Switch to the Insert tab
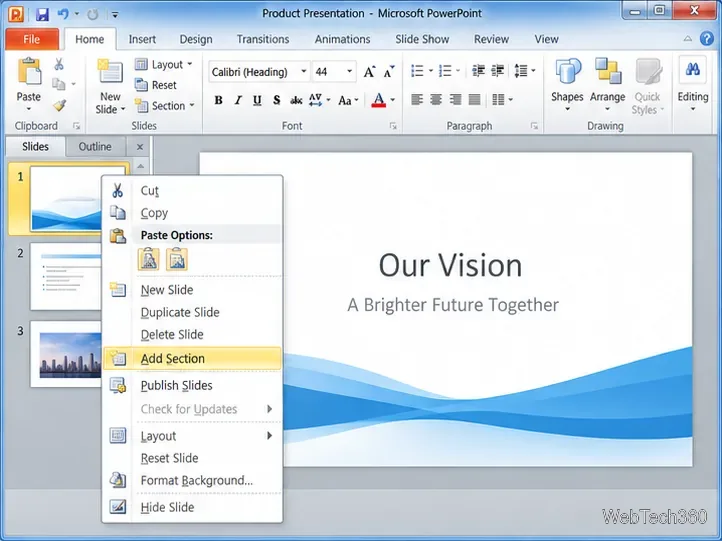Screen dimensions: 722x541 click(x=142, y=39)
